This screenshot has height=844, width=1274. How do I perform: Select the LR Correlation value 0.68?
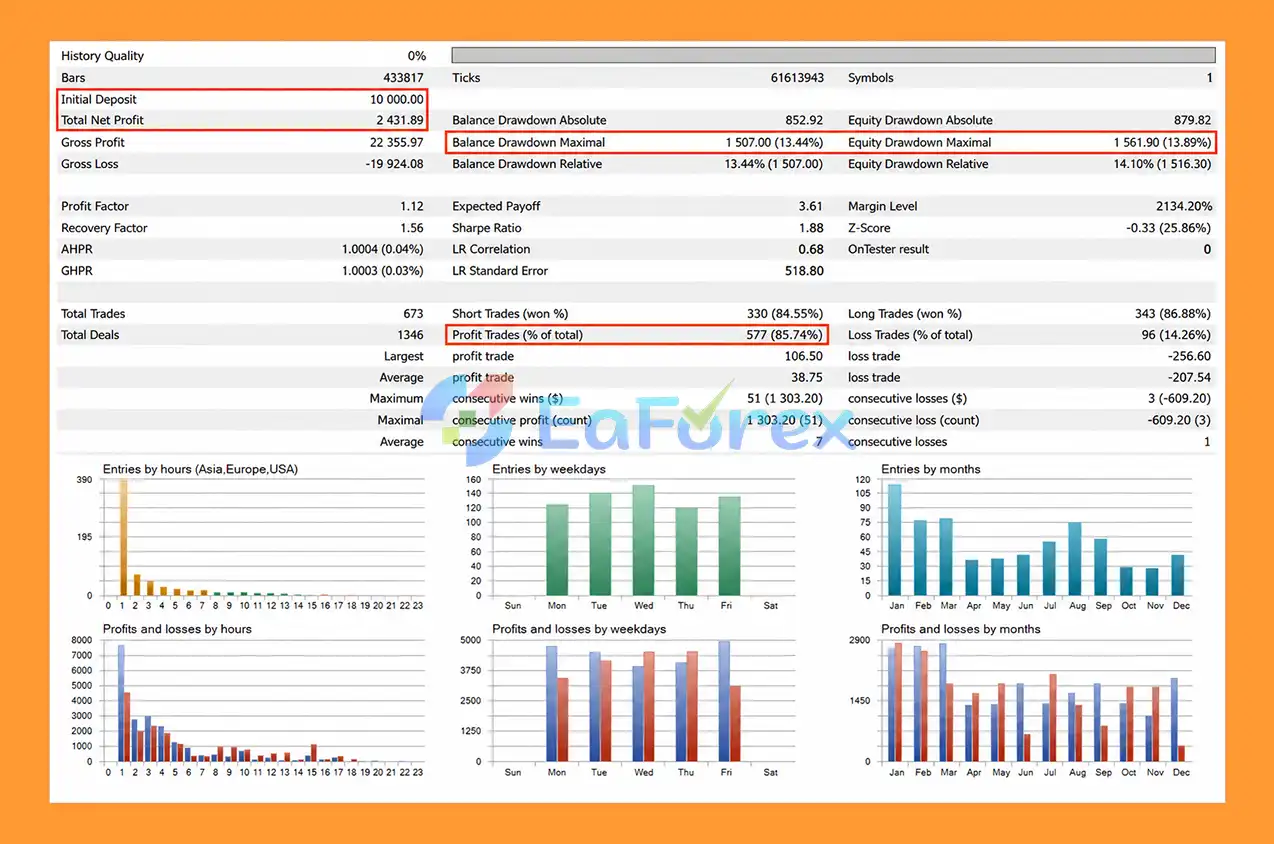(811, 249)
